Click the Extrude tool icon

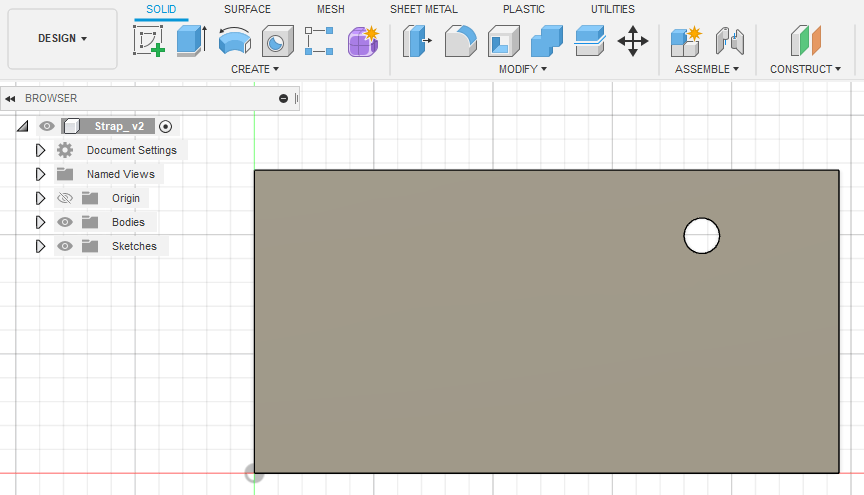pyautogui.click(x=190, y=41)
